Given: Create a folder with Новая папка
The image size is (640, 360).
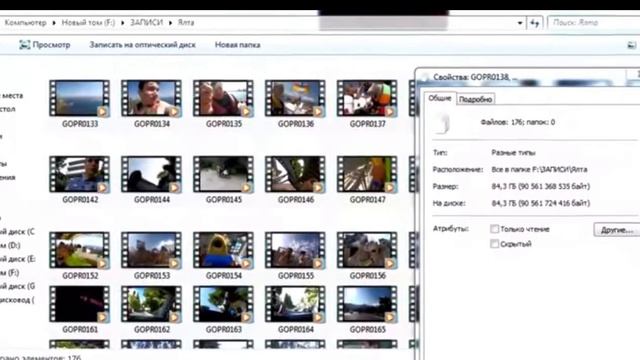Looking at the screenshot, I should (x=238, y=45).
